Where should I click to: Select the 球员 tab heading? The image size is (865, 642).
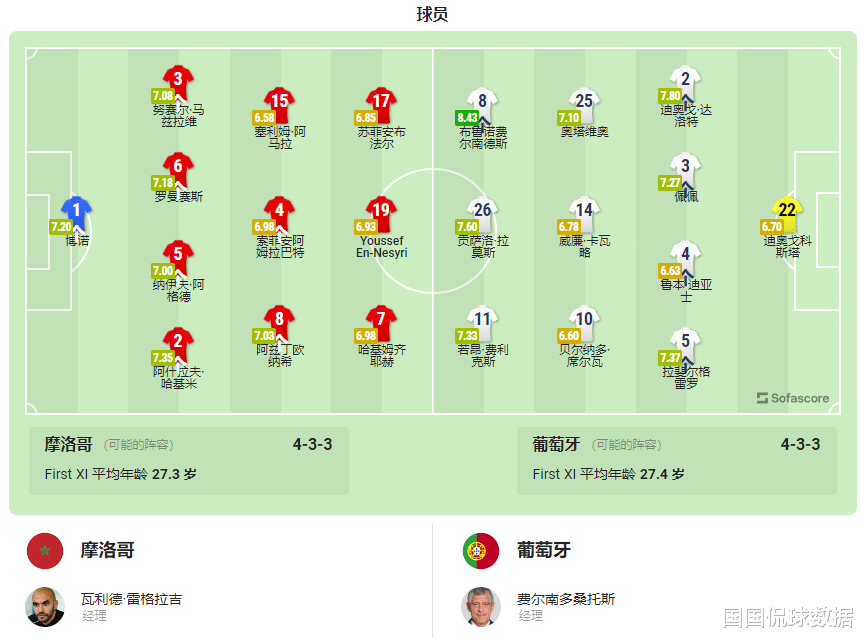tap(432, 14)
